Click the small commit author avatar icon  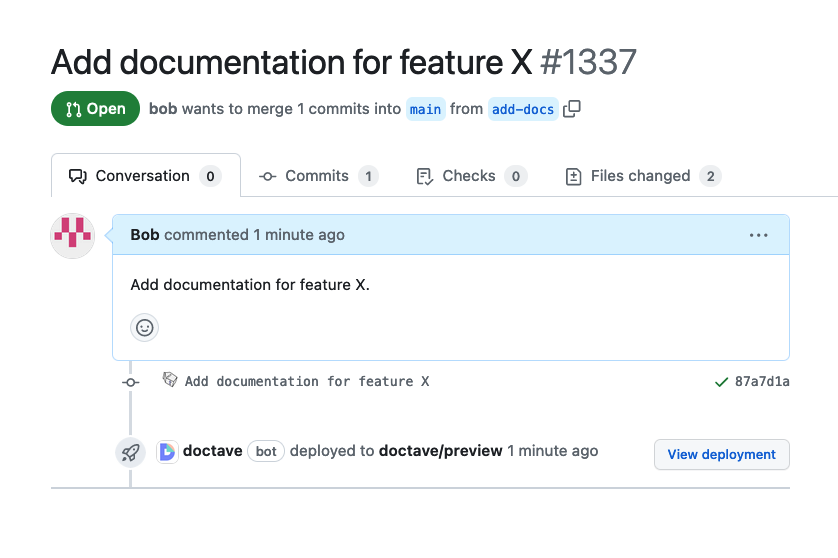[170, 381]
